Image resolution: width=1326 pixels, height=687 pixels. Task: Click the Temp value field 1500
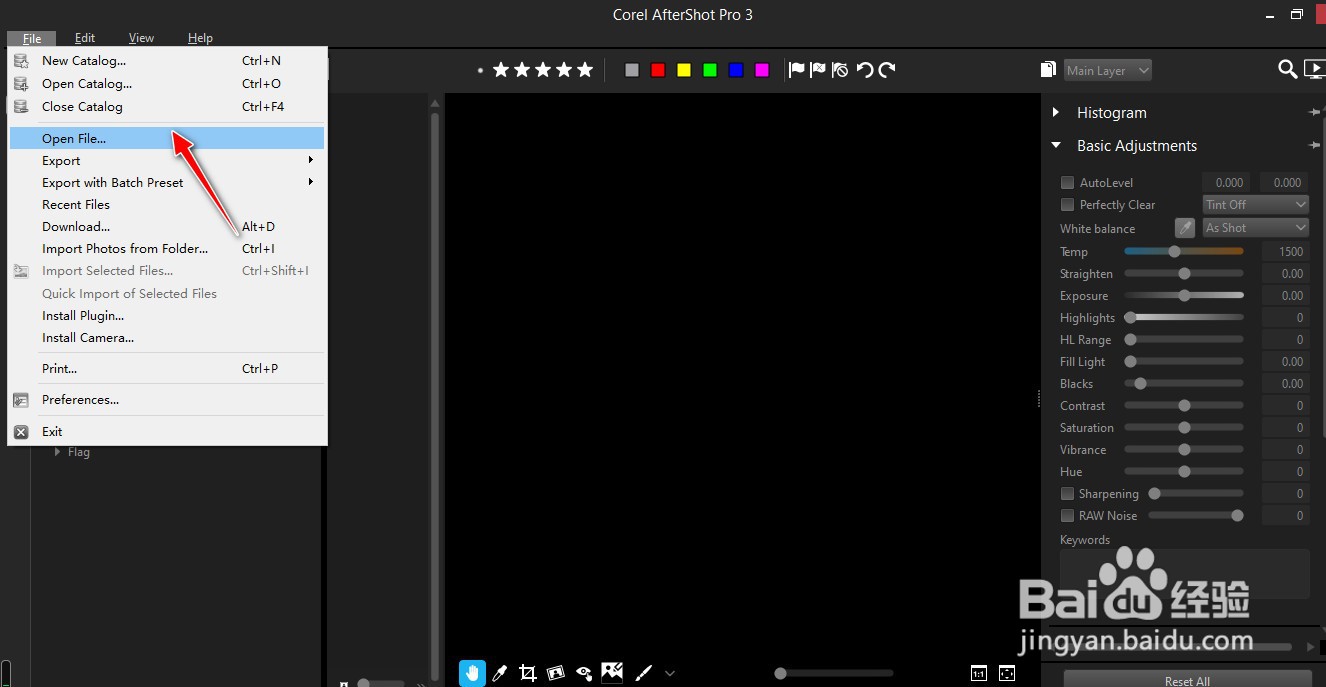tap(1285, 252)
